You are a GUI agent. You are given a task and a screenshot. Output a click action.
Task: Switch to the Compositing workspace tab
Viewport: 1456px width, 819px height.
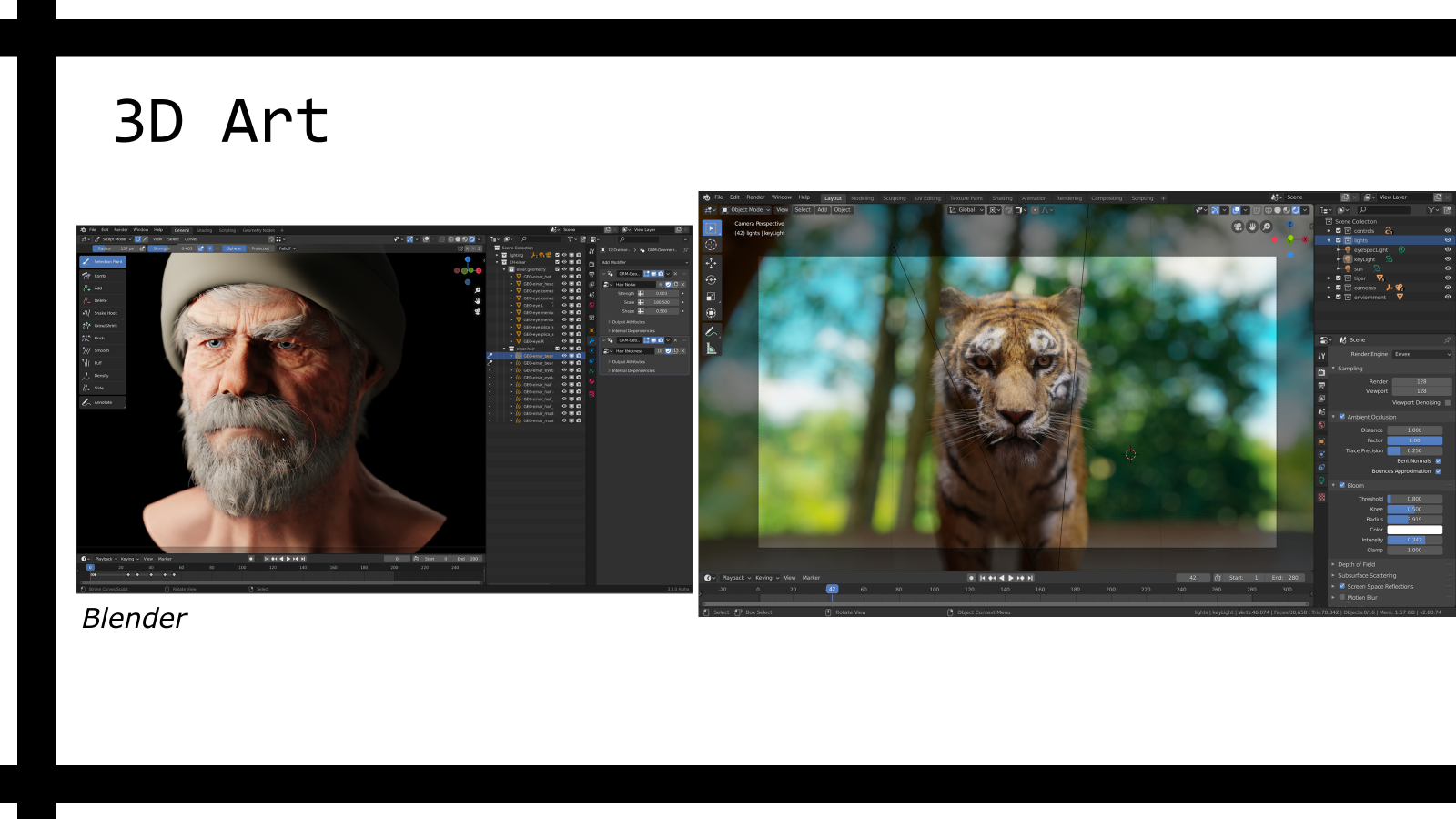[x=1107, y=198]
